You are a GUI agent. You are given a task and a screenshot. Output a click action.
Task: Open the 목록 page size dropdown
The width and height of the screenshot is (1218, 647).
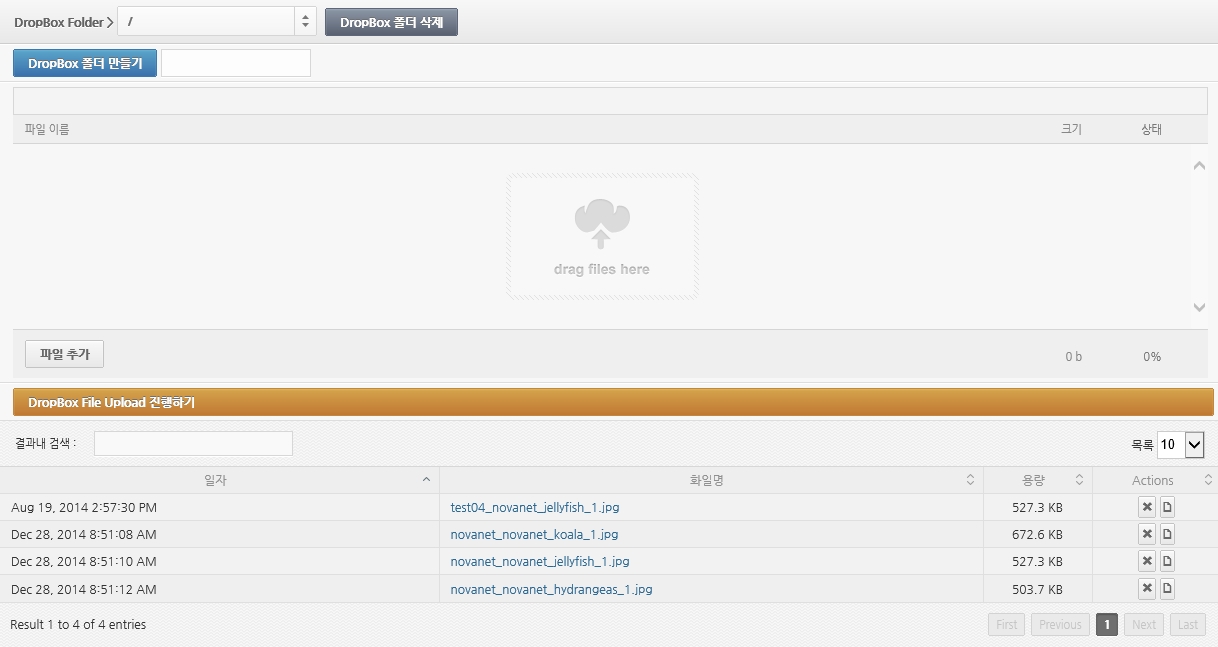[1181, 444]
